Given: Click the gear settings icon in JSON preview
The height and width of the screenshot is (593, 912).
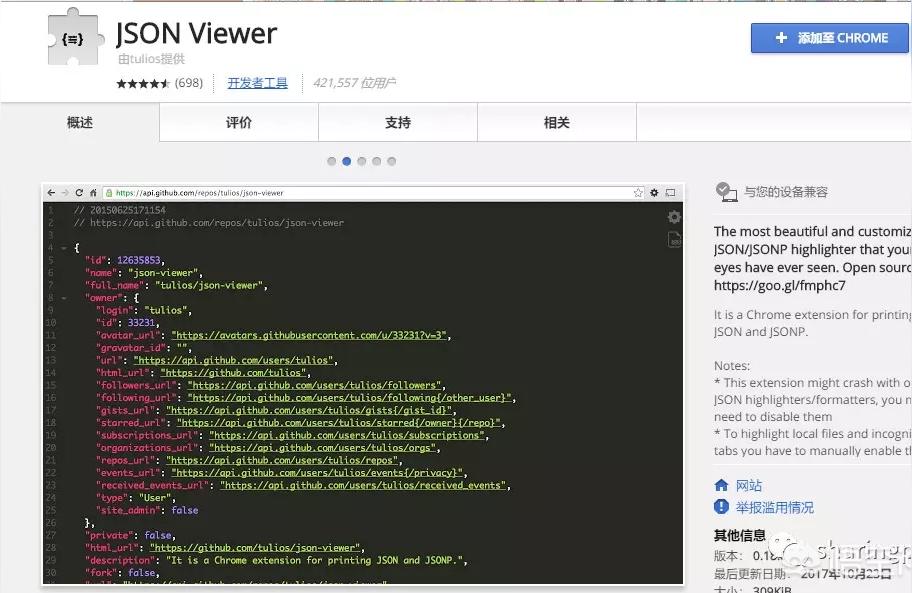Looking at the screenshot, I should point(674,217).
